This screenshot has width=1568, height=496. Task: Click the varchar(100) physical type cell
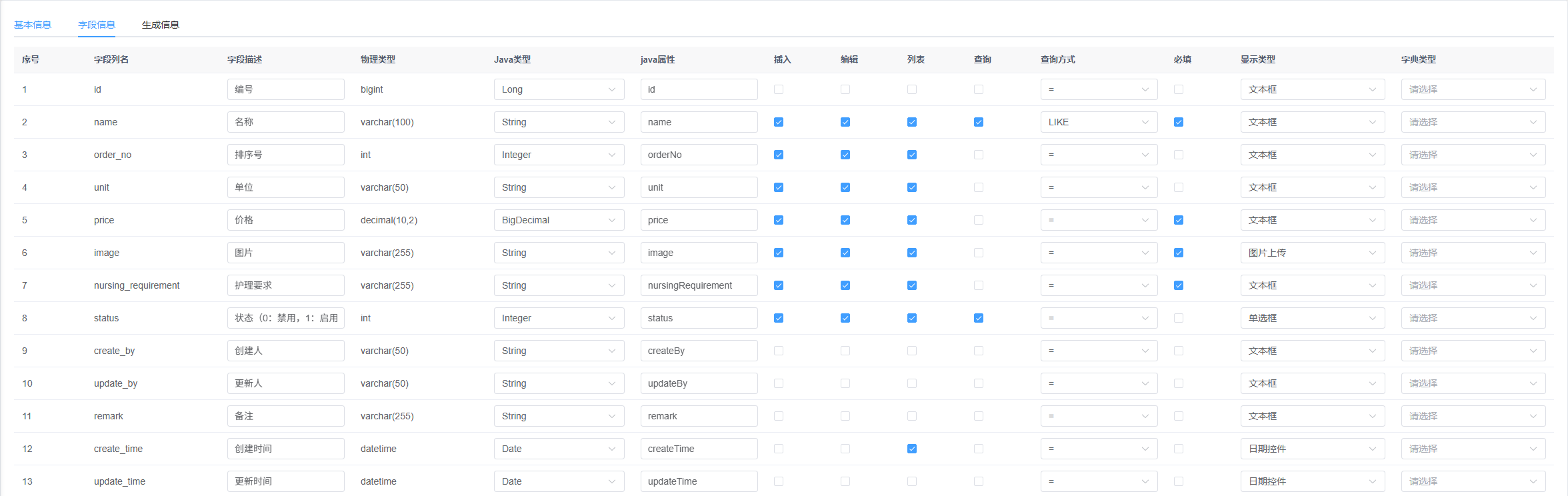coord(387,122)
